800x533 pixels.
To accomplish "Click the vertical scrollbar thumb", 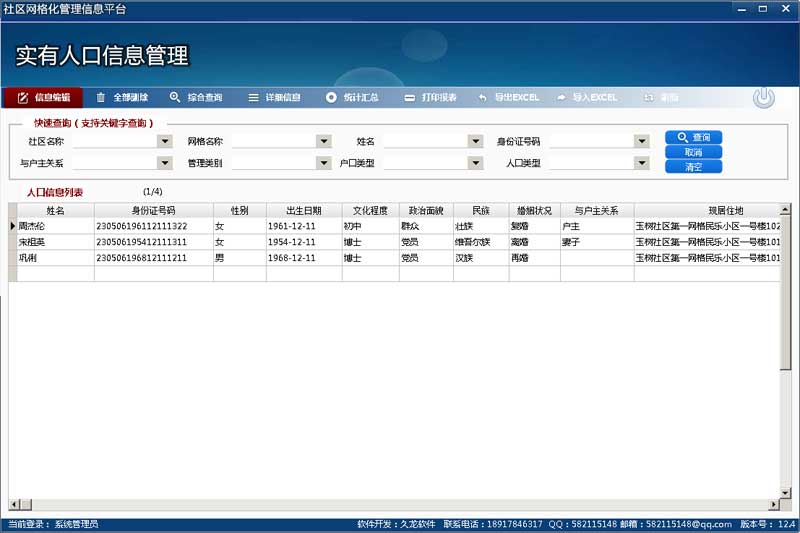I will click(x=785, y=292).
